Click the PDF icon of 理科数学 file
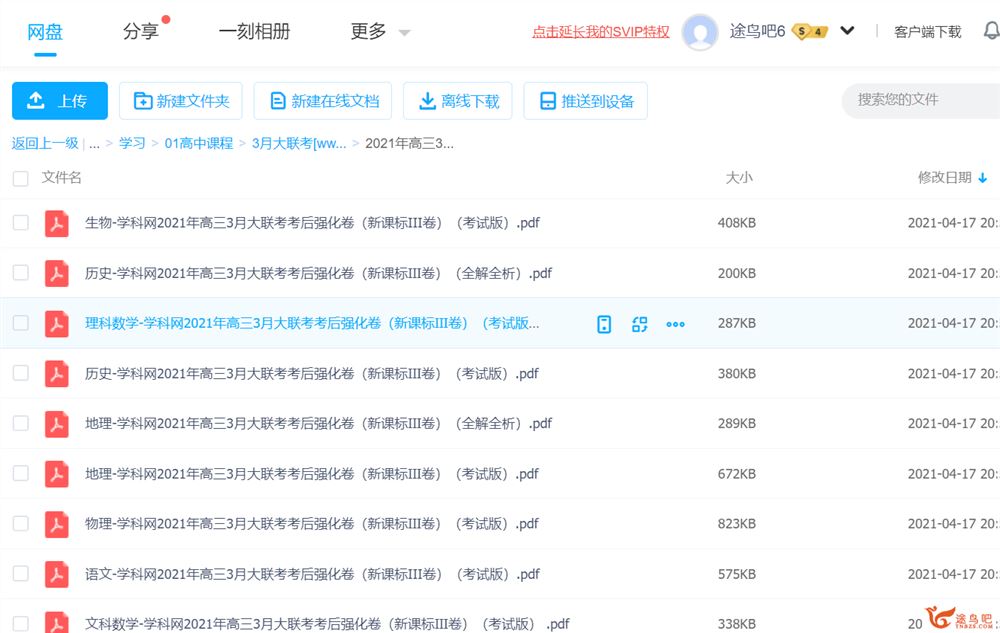 coord(57,323)
